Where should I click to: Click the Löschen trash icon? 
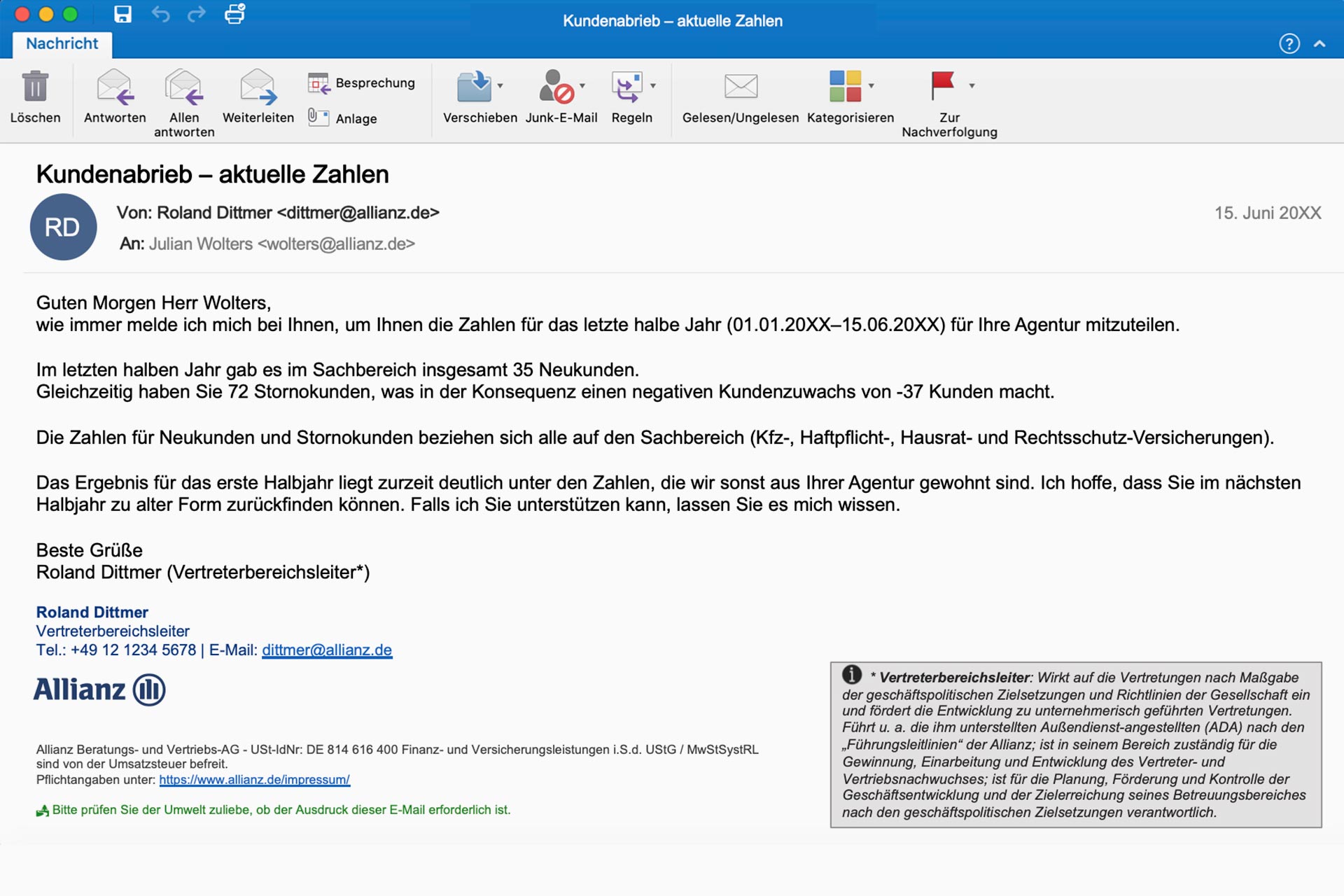(x=35, y=87)
